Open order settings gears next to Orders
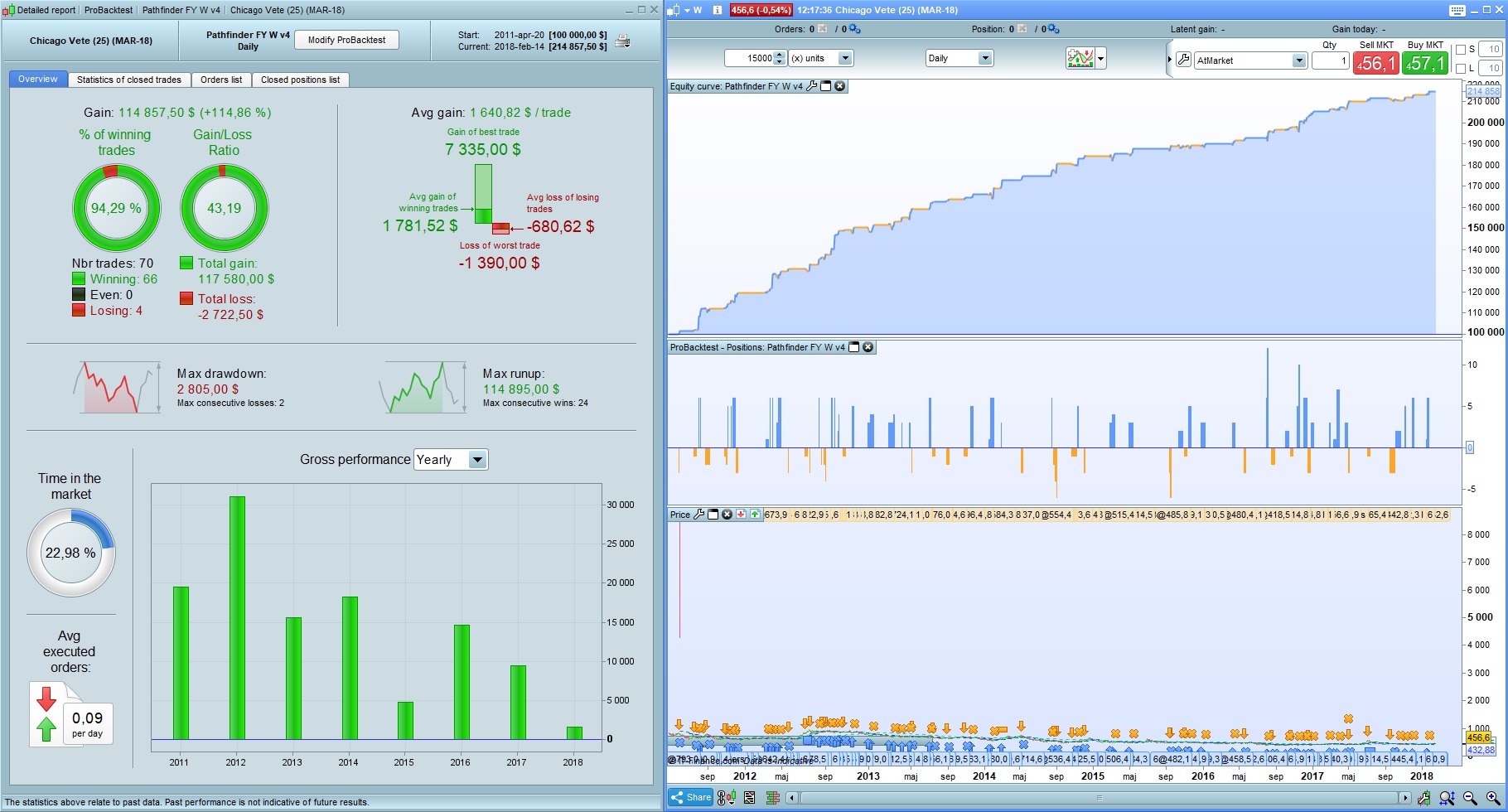Screen dimensions: 1508x812 click(x=855, y=29)
